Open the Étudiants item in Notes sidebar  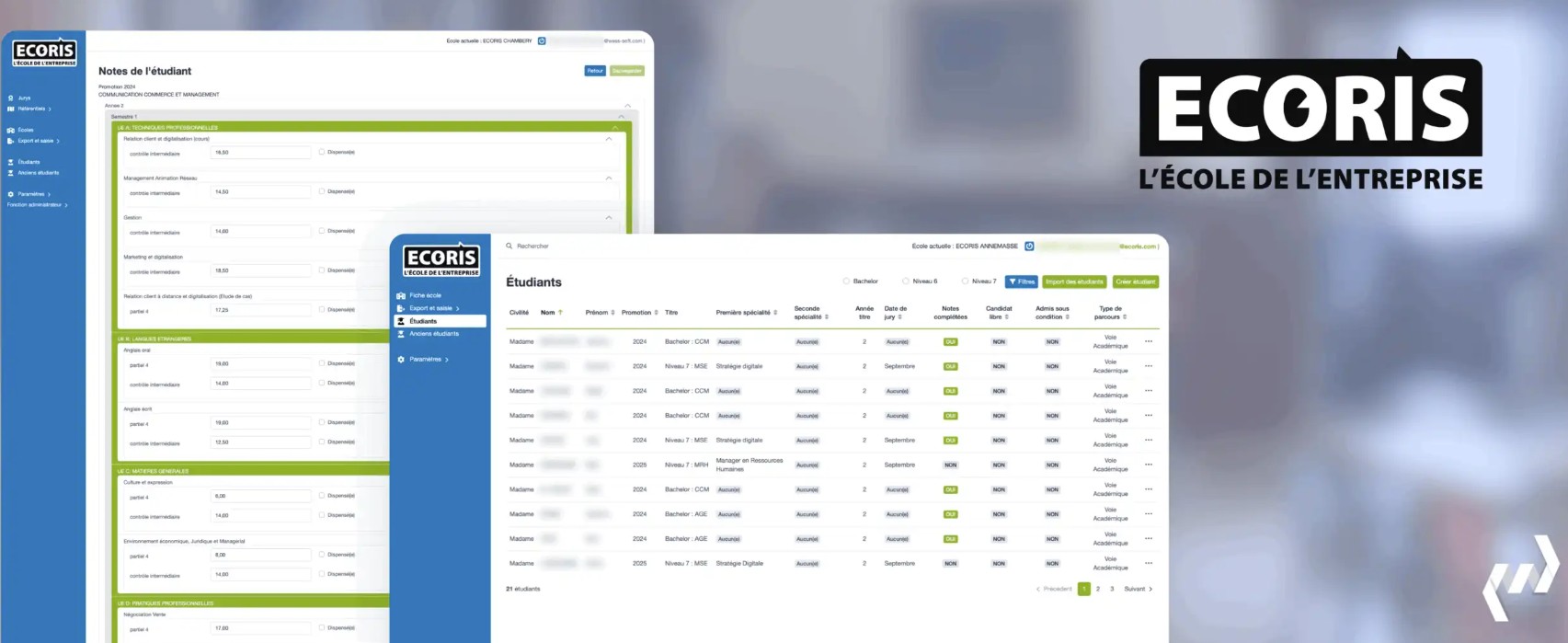pos(29,162)
